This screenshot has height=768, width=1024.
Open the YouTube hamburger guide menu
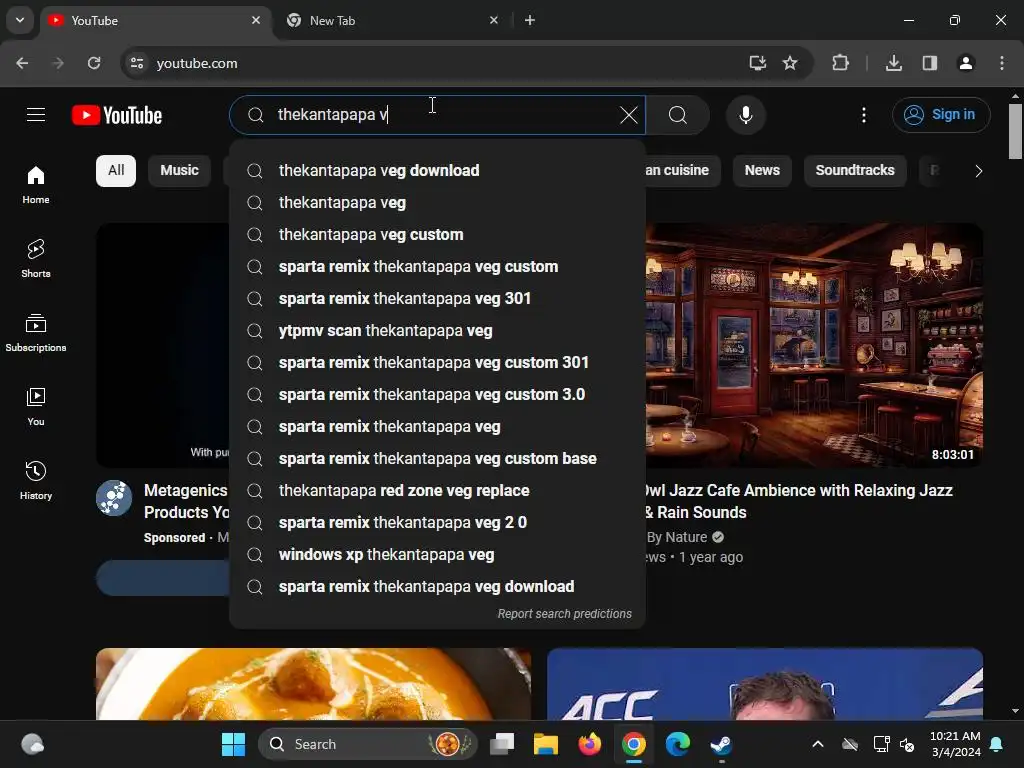(x=36, y=115)
